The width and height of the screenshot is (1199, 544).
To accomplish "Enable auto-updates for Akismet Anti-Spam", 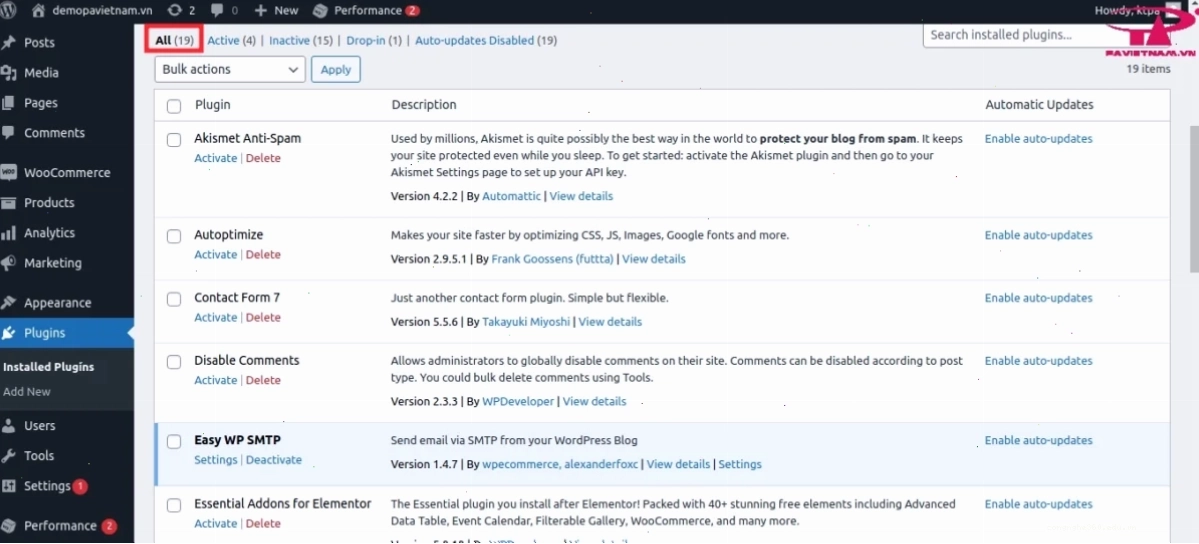I will [x=1038, y=138].
